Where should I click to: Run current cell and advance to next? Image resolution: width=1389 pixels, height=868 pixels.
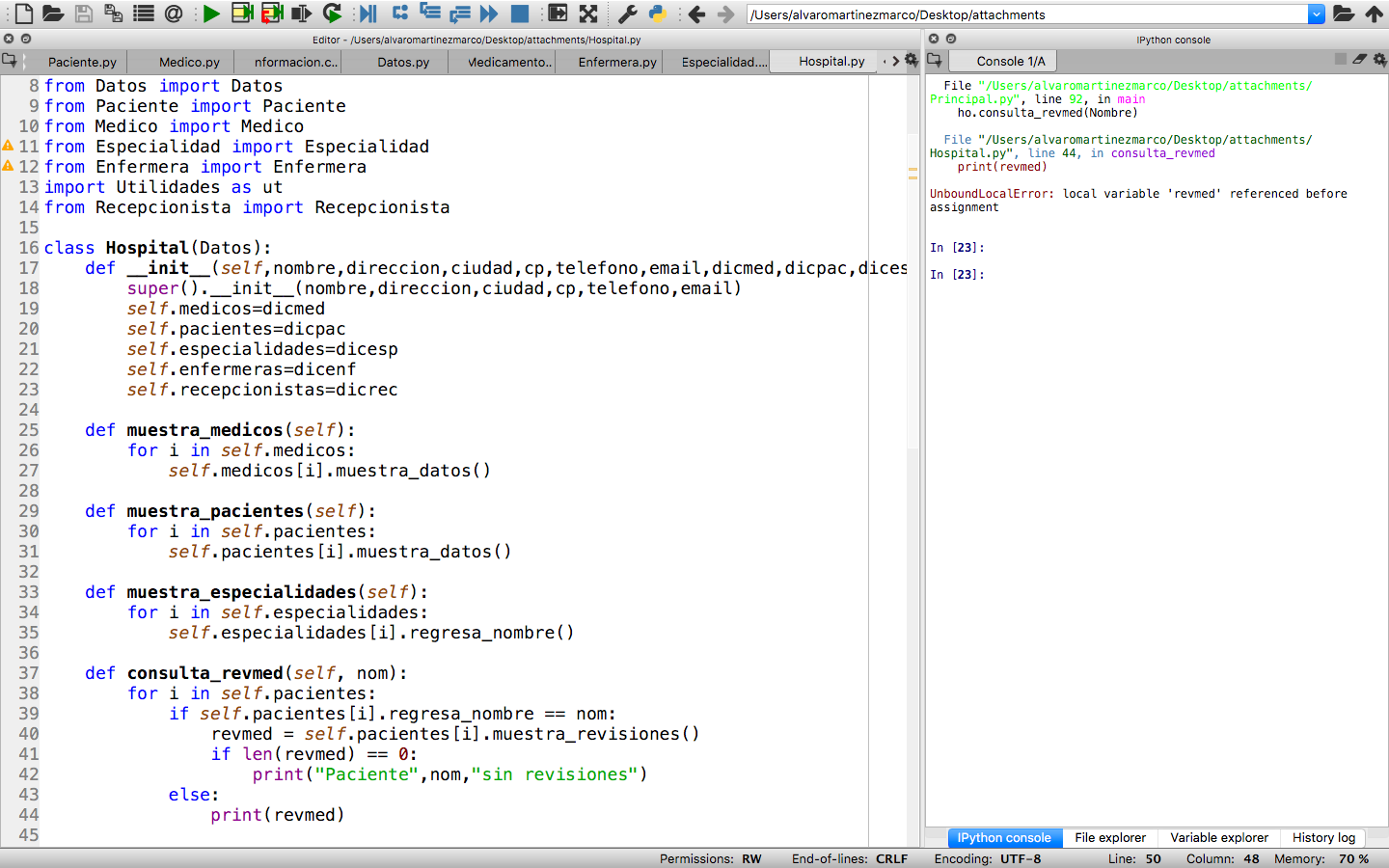[x=272, y=14]
